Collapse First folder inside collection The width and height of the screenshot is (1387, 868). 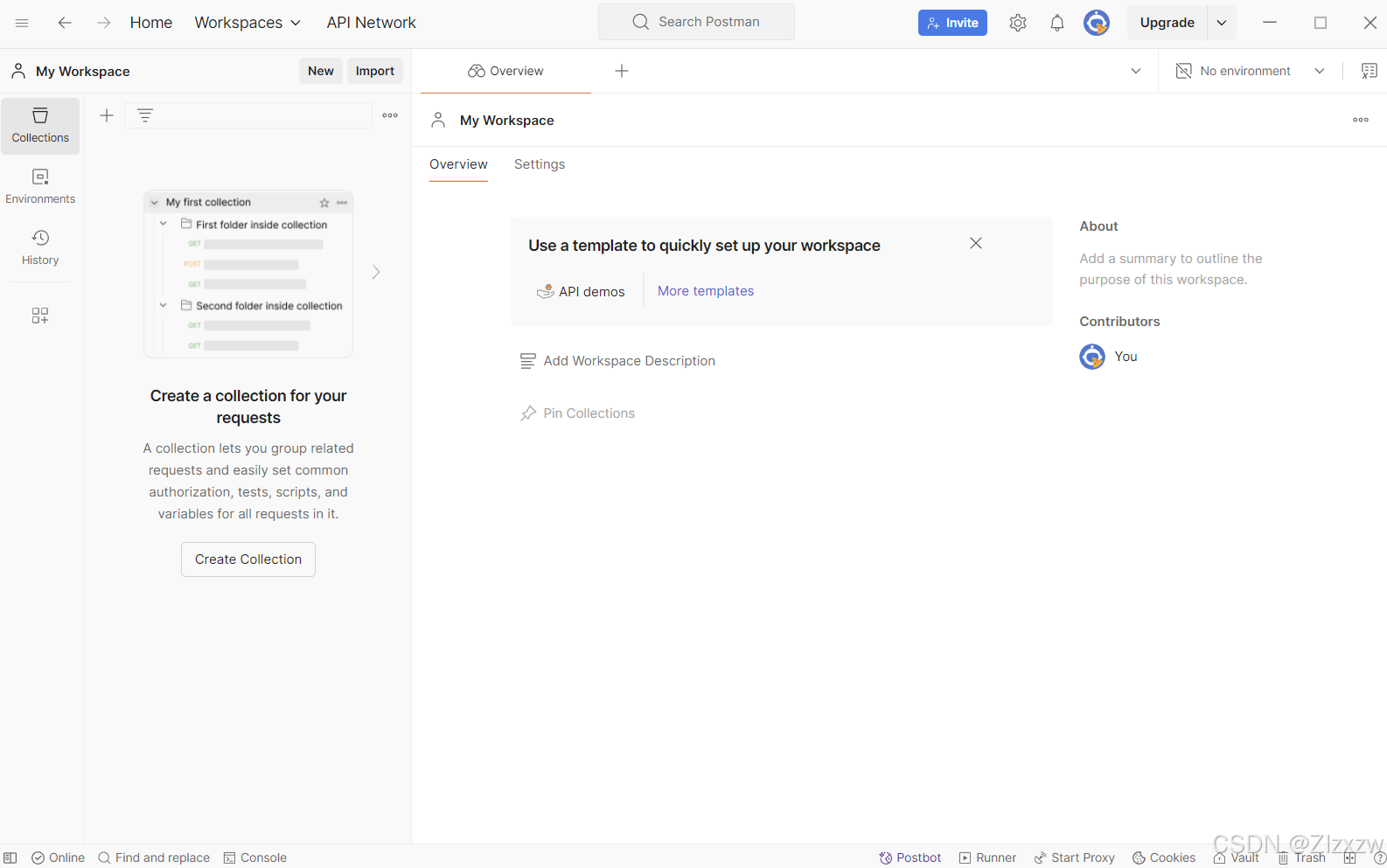(x=164, y=224)
